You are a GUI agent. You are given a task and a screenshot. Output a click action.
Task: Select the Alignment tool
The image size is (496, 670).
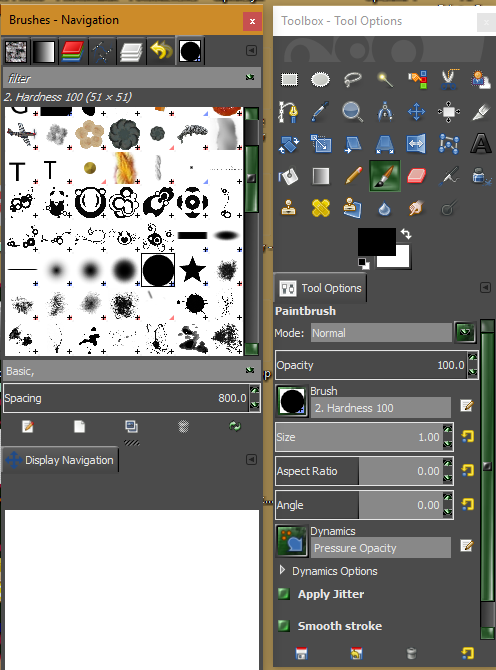449,112
